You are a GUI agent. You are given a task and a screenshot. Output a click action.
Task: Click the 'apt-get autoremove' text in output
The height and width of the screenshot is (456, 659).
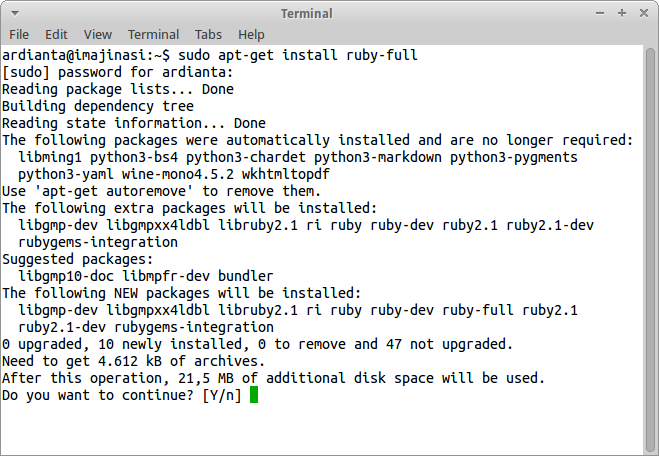coord(114,191)
